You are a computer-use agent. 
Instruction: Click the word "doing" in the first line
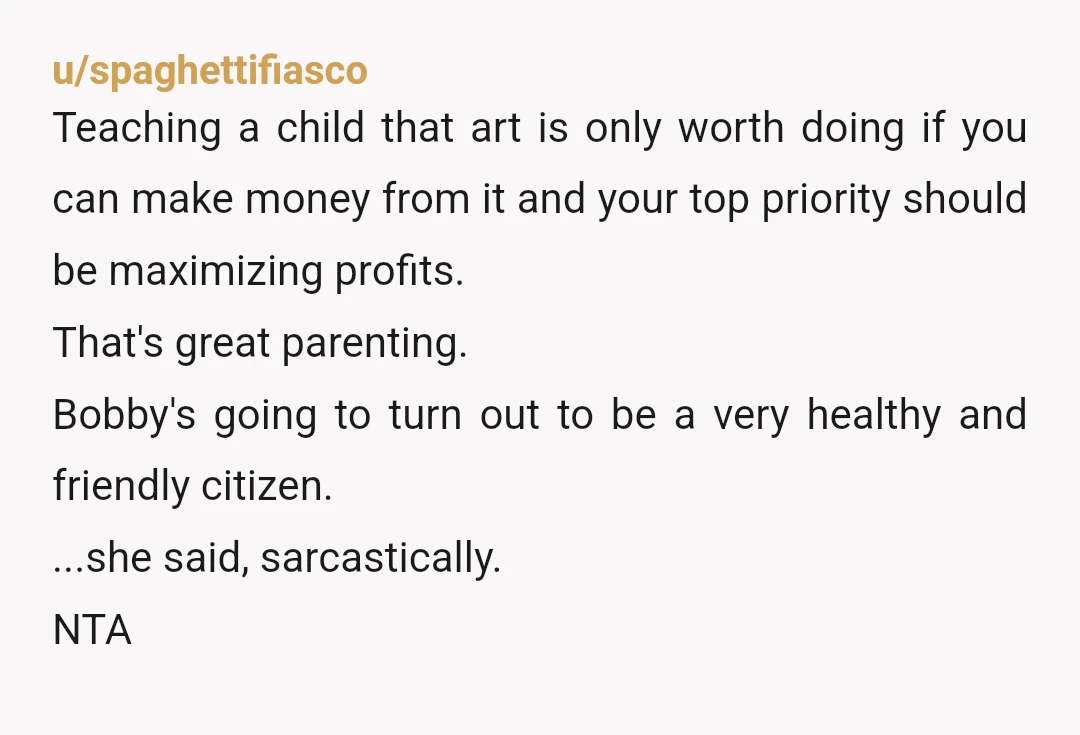click(853, 129)
